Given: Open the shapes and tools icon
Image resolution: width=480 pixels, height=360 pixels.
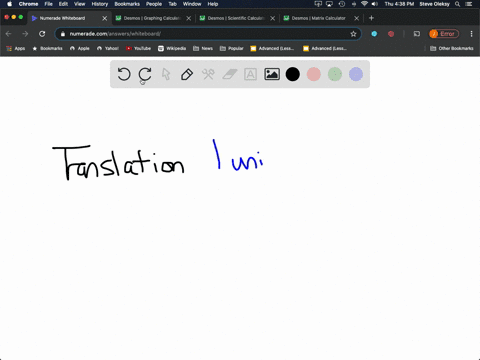Looking at the screenshot, I should point(208,74).
